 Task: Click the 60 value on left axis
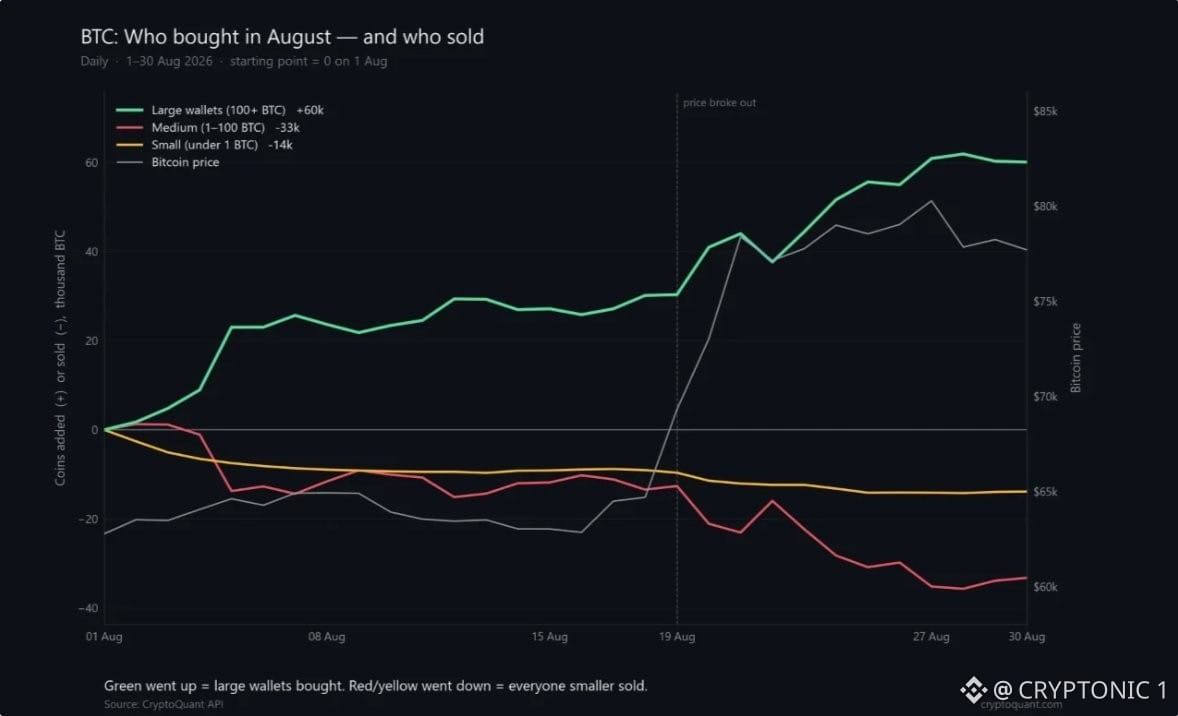pyautogui.click(x=91, y=163)
